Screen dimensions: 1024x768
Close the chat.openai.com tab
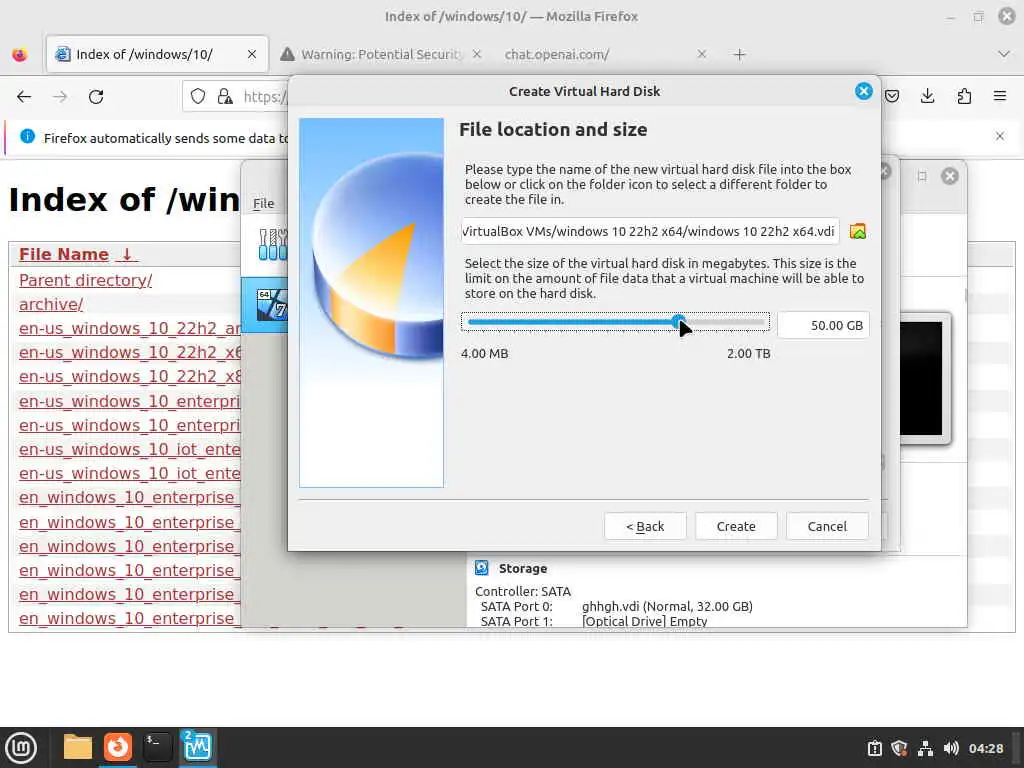[x=701, y=54]
